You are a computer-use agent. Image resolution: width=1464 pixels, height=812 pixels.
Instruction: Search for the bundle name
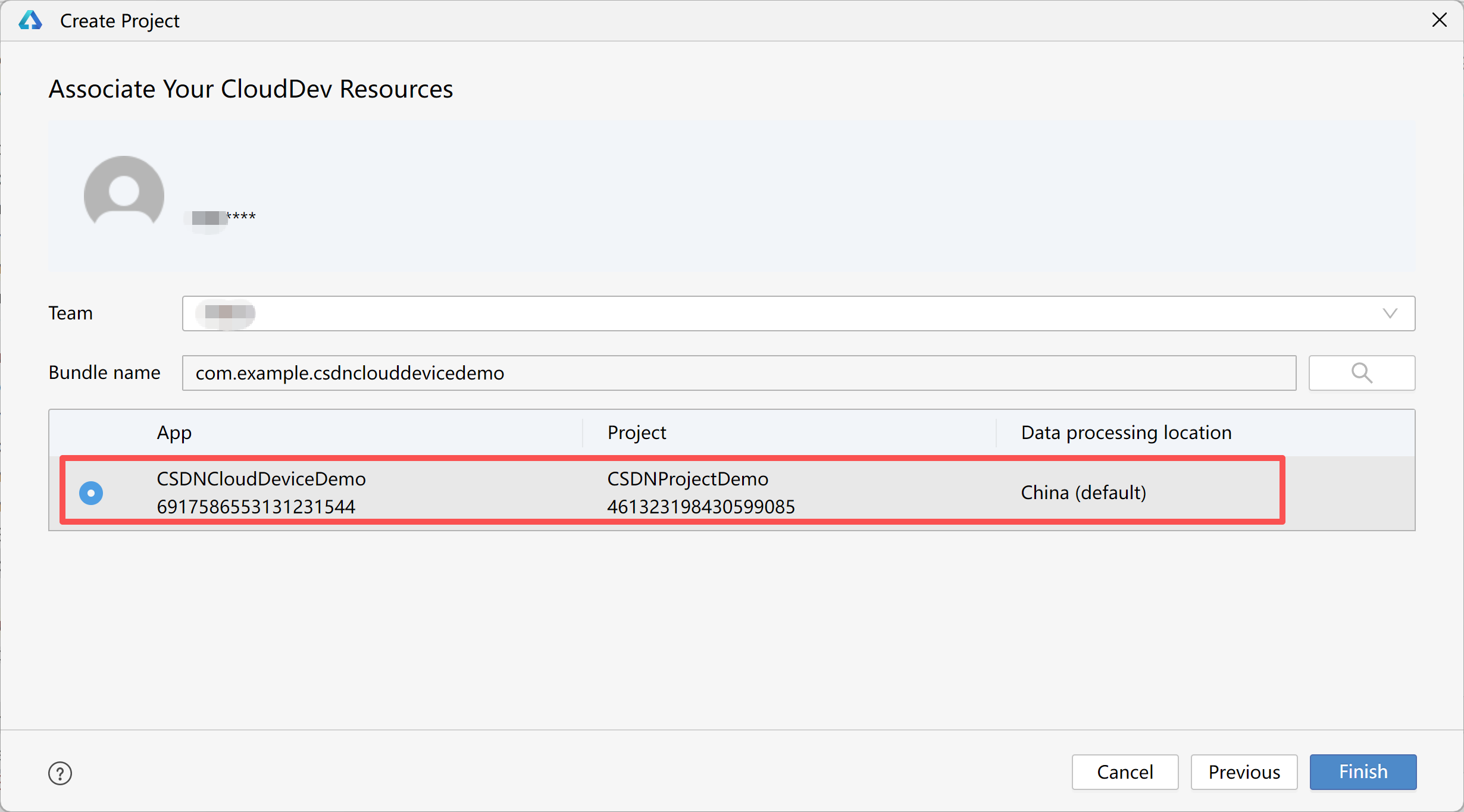tap(1362, 373)
